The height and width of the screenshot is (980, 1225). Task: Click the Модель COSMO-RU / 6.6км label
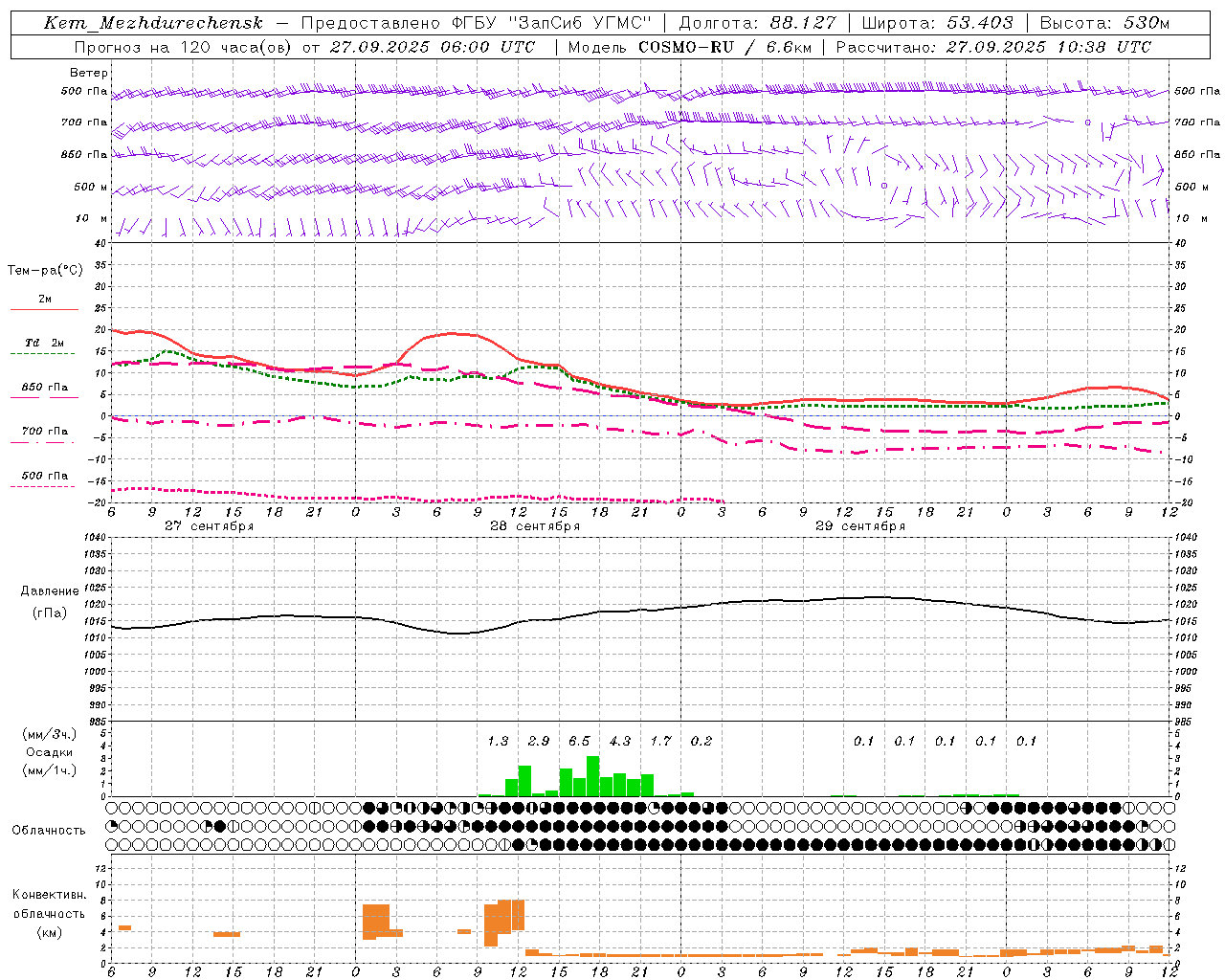point(689,47)
